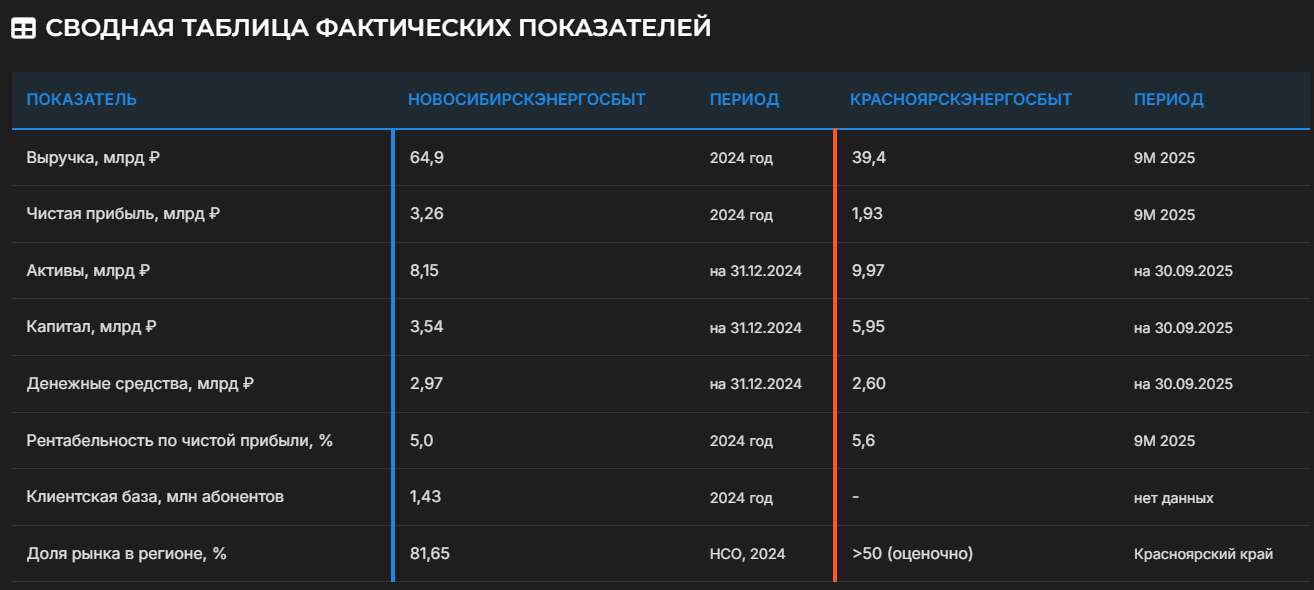1314x590 pixels.
Task: Click 'на 30.09.2025' in the Активы row
Action: pyautogui.click(x=1183, y=271)
